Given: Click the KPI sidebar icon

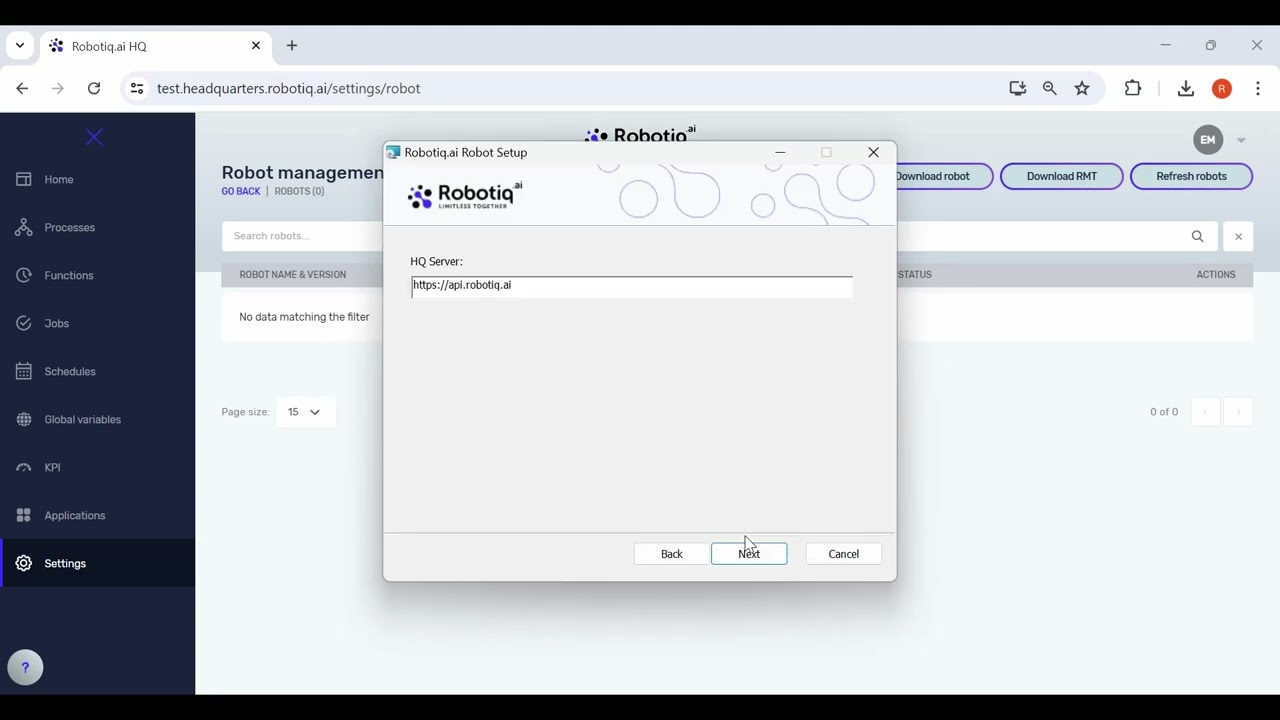Looking at the screenshot, I should click(x=24, y=468).
